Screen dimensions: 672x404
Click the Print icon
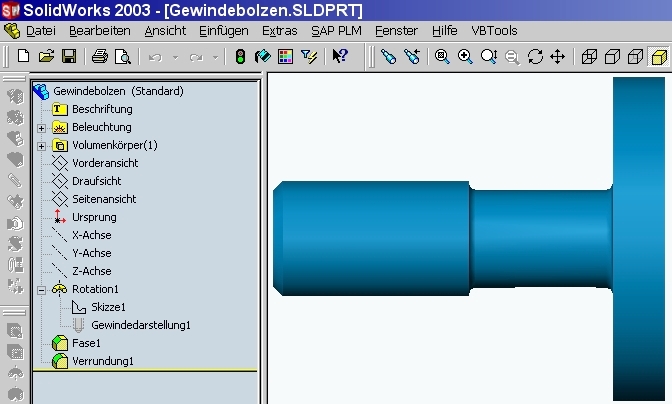pyautogui.click(x=100, y=56)
